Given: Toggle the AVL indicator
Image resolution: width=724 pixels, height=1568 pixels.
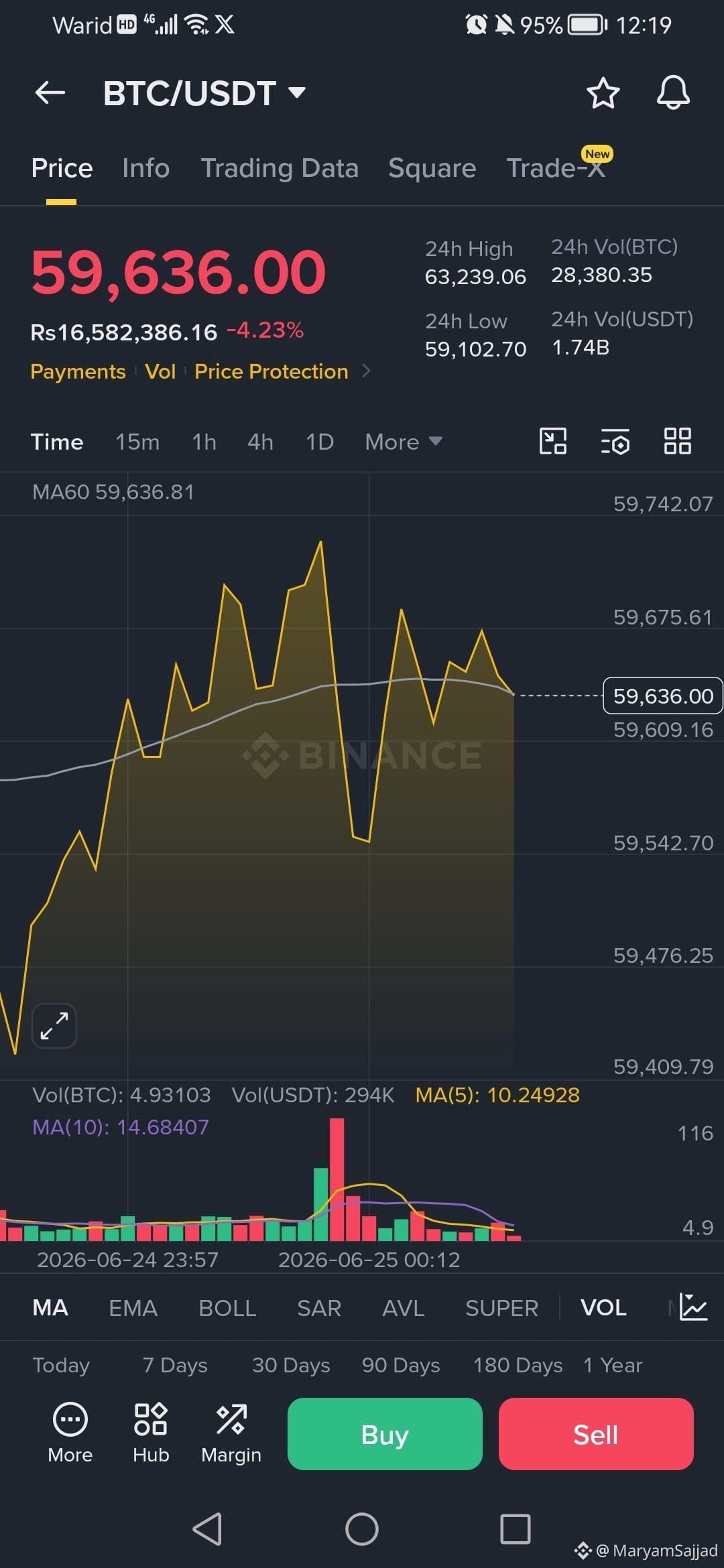Looking at the screenshot, I should tap(403, 1307).
